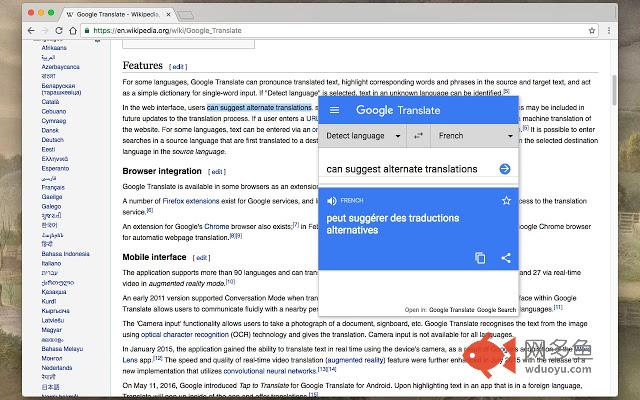Click the page vertical scrollbar thumb
The image size is (640, 400).
click(614, 90)
